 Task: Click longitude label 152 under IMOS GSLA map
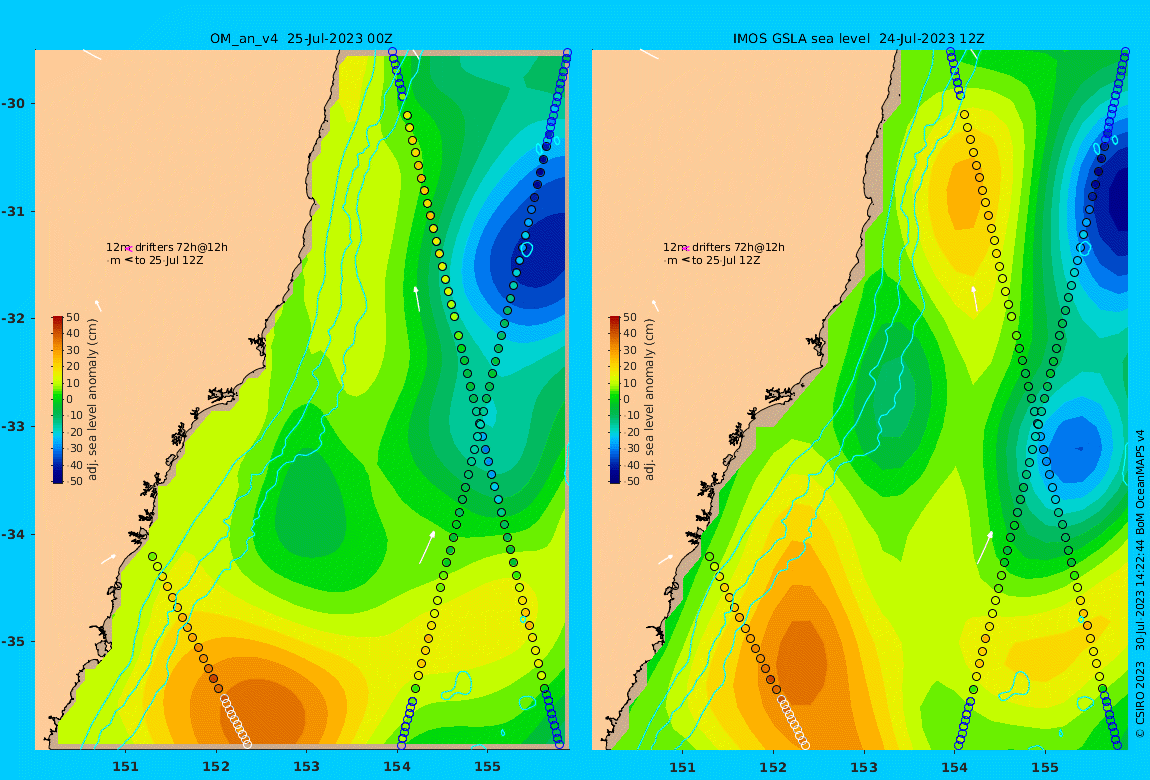[x=773, y=767]
